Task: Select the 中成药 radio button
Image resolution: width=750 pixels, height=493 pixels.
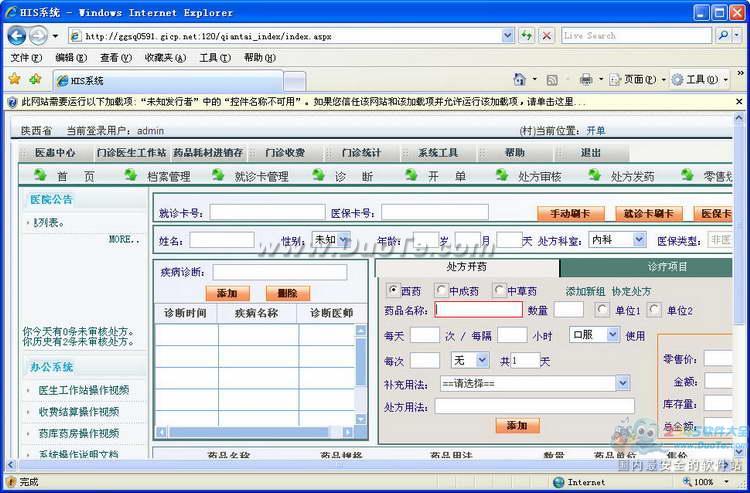Action: point(441,290)
